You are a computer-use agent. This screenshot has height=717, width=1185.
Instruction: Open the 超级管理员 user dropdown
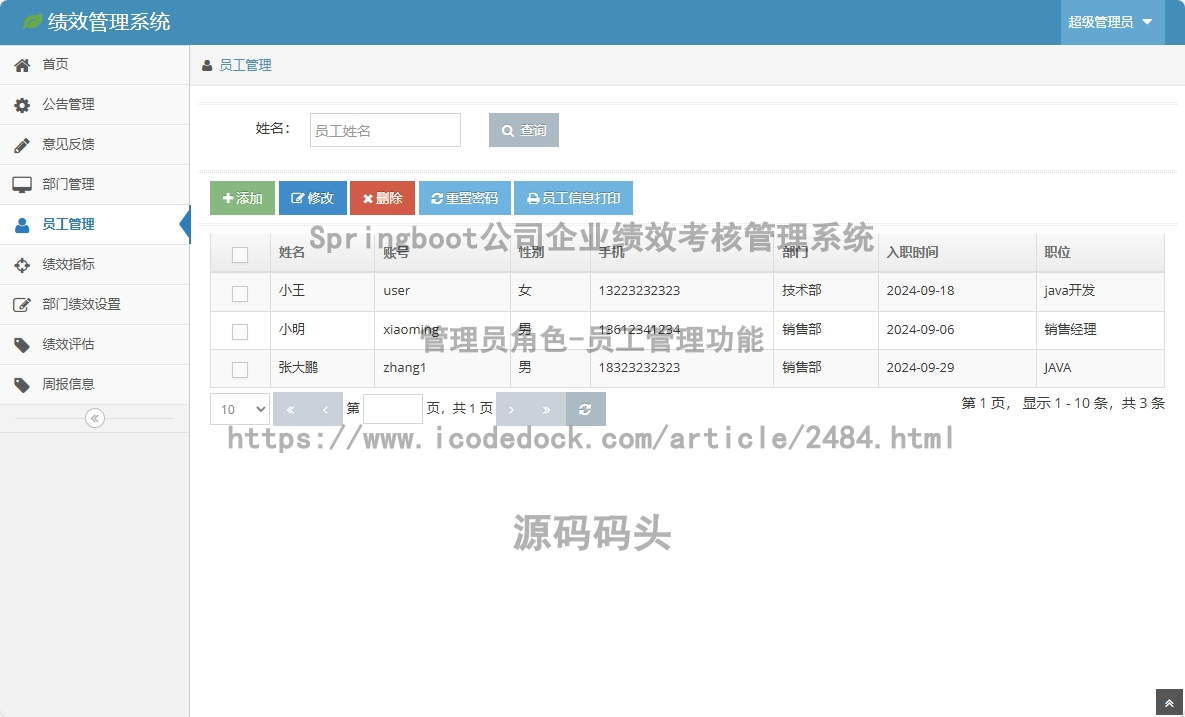tap(1110, 22)
